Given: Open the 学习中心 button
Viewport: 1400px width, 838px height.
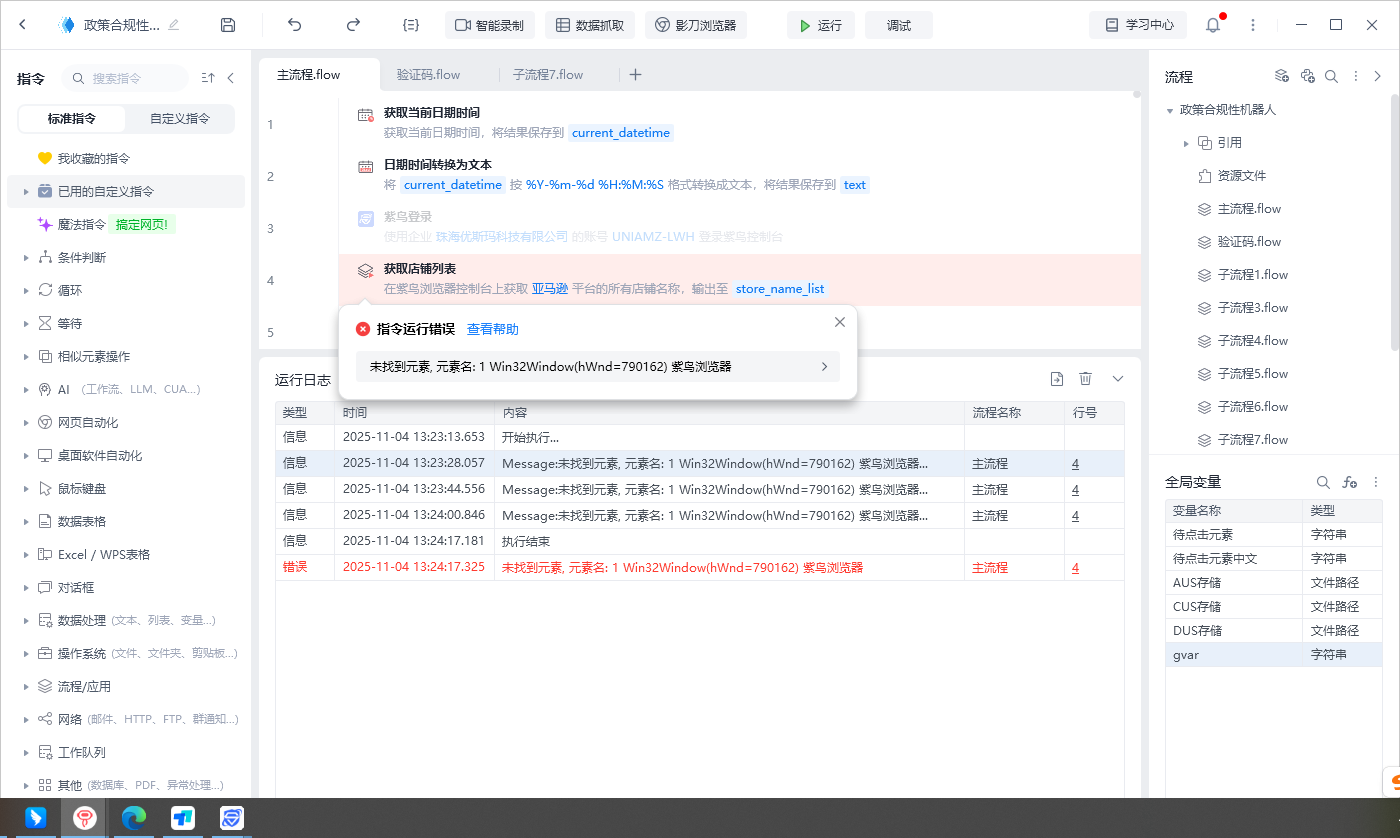Looking at the screenshot, I should coord(1139,25).
